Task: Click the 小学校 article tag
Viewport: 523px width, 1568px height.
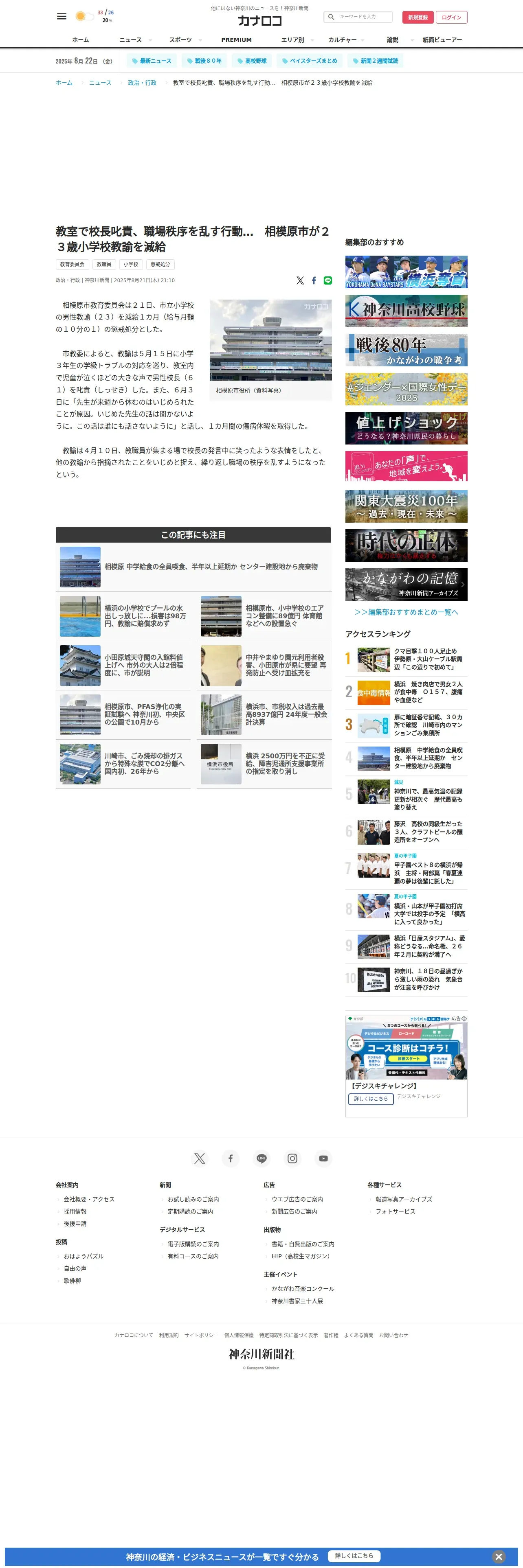Action: [x=131, y=264]
